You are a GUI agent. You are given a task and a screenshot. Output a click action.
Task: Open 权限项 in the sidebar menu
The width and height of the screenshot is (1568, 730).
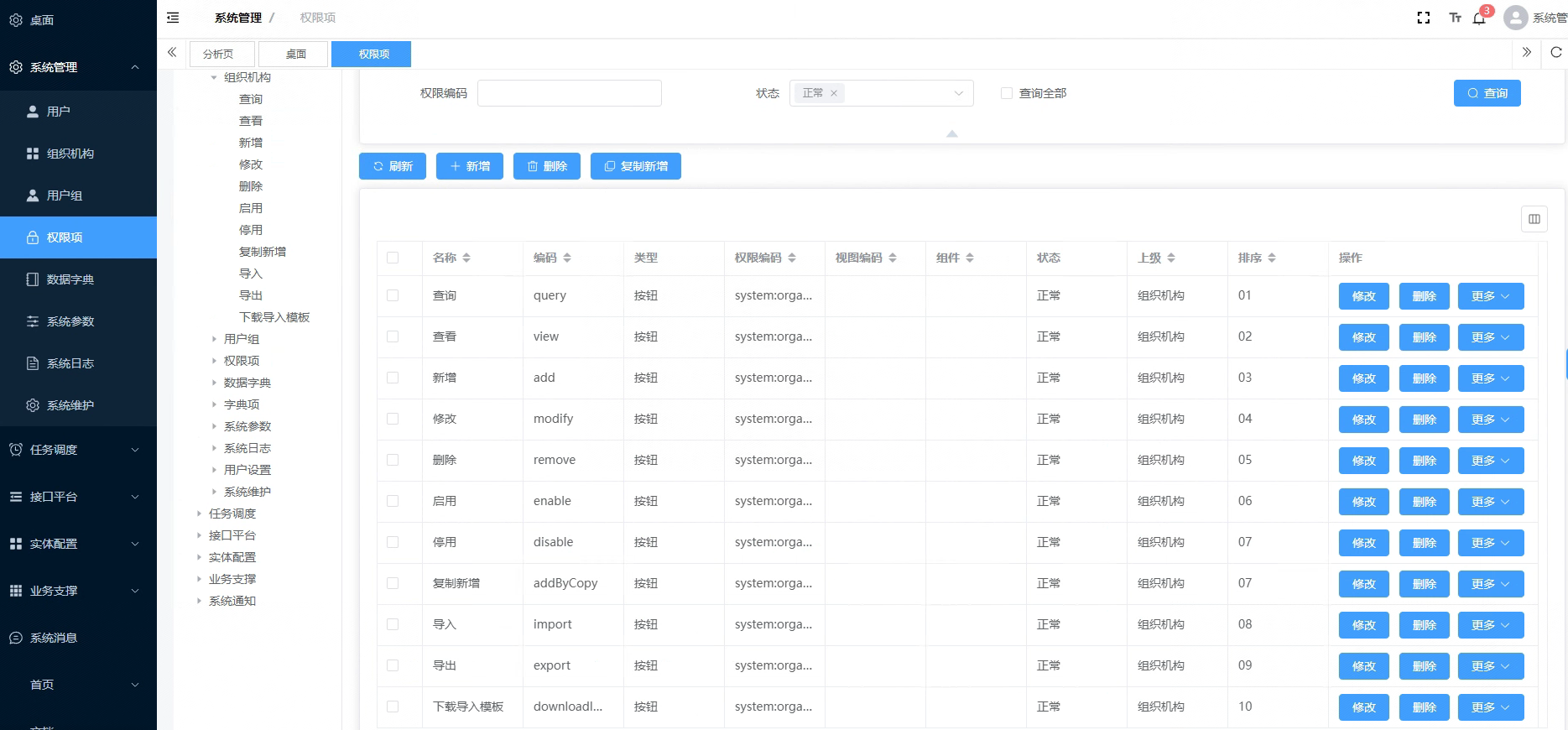pos(78,237)
